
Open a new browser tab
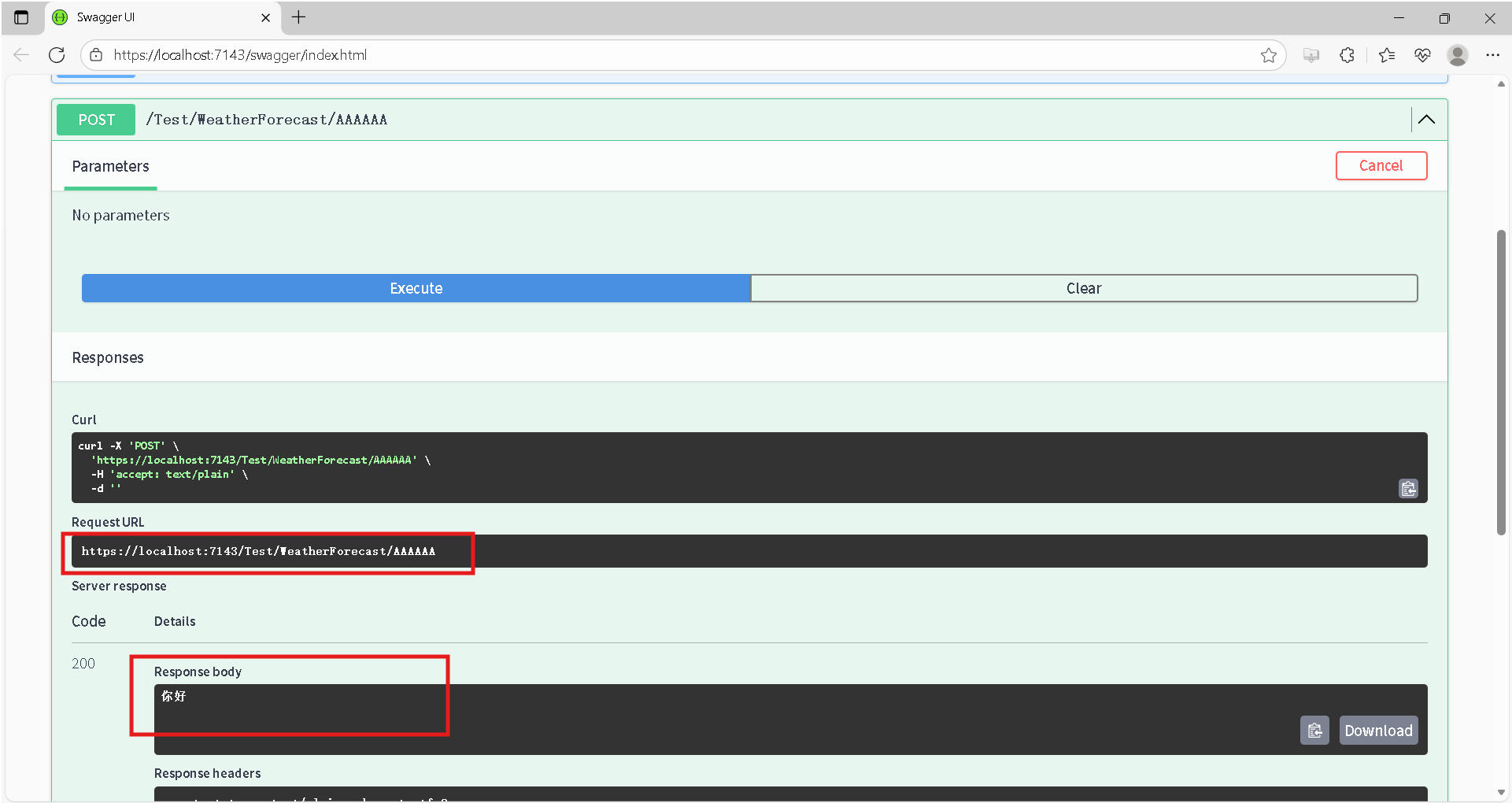pyautogui.click(x=299, y=17)
